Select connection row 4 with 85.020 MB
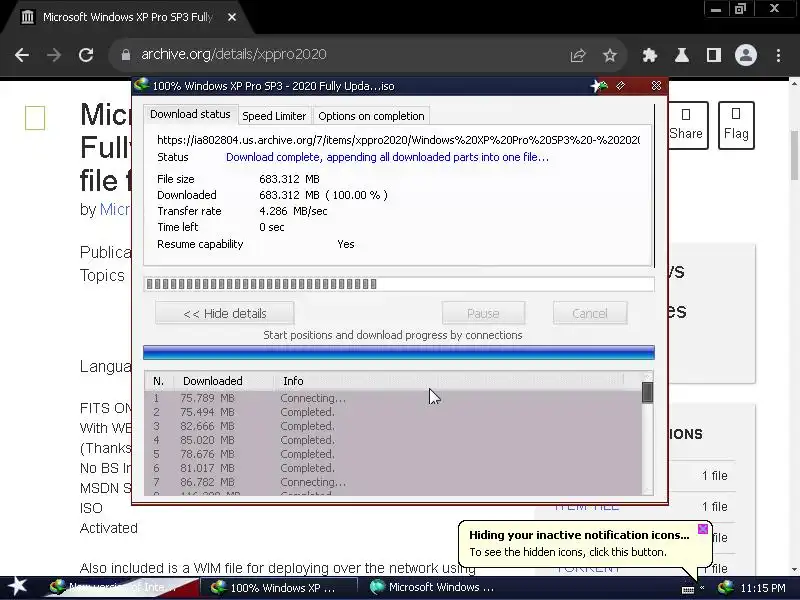800x600 pixels. point(393,440)
